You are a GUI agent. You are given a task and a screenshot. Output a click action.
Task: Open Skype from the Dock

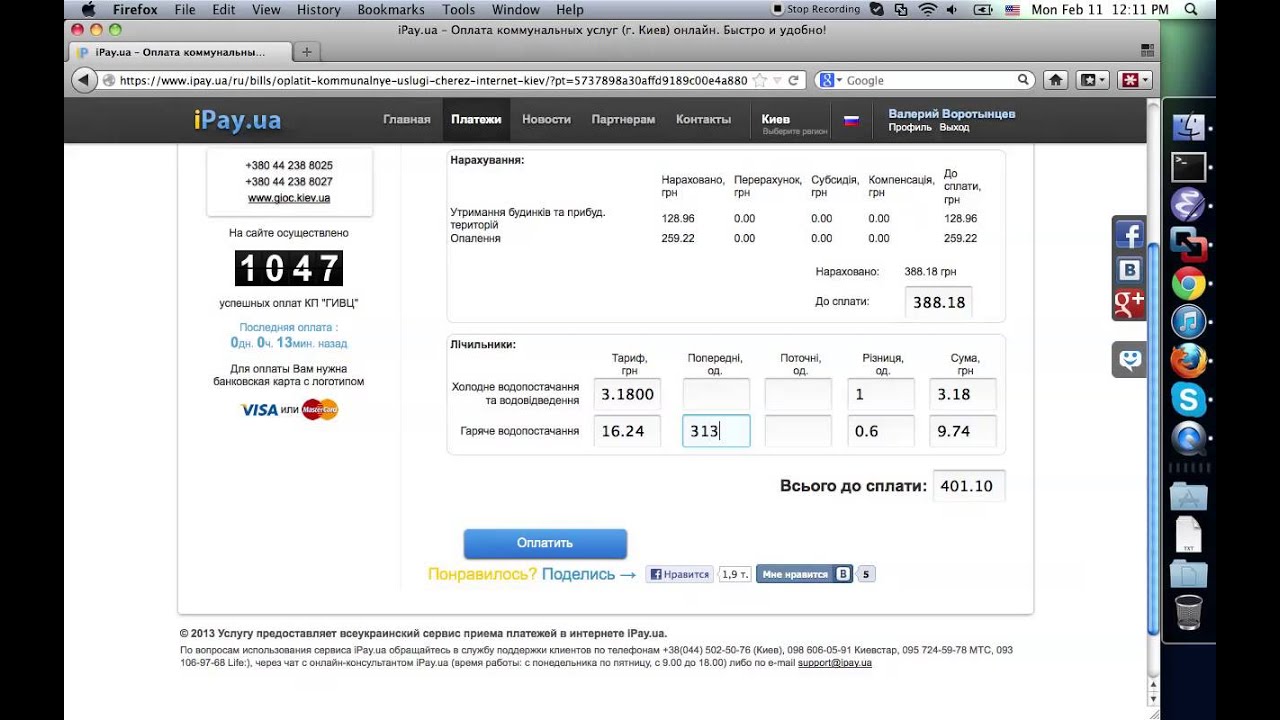coord(1189,401)
